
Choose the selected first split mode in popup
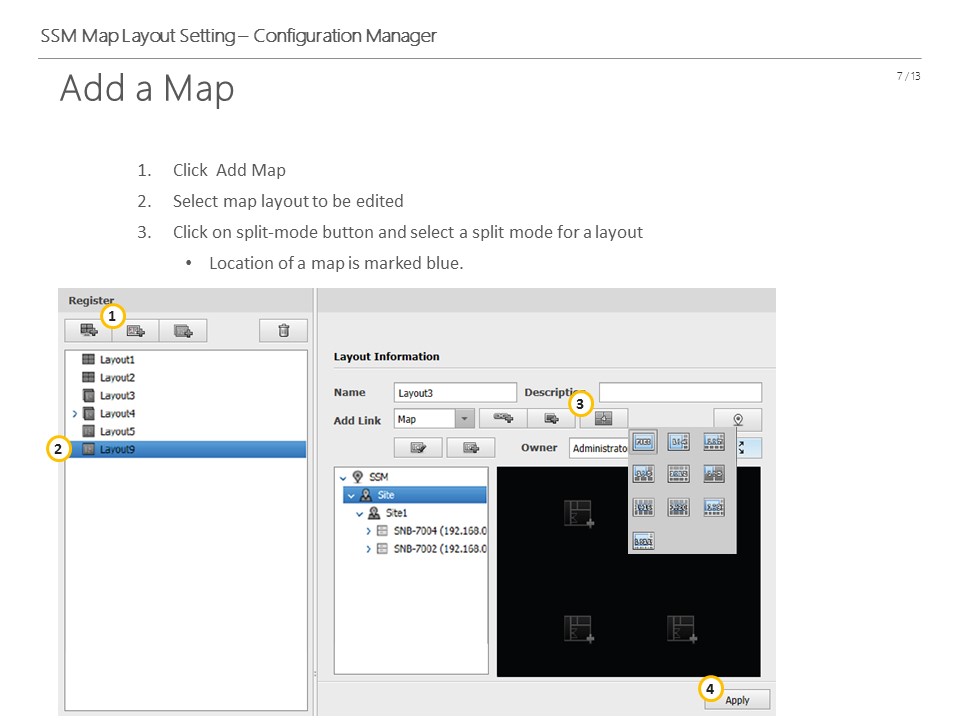pyautogui.click(x=643, y=441)
